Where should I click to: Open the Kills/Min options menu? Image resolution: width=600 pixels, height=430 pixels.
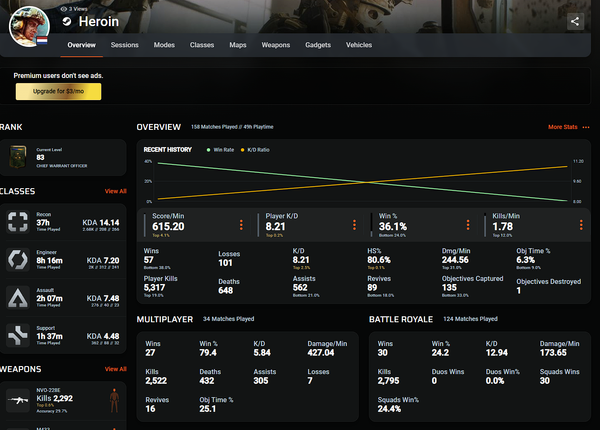pyautogui.click(x=577, y=225)
